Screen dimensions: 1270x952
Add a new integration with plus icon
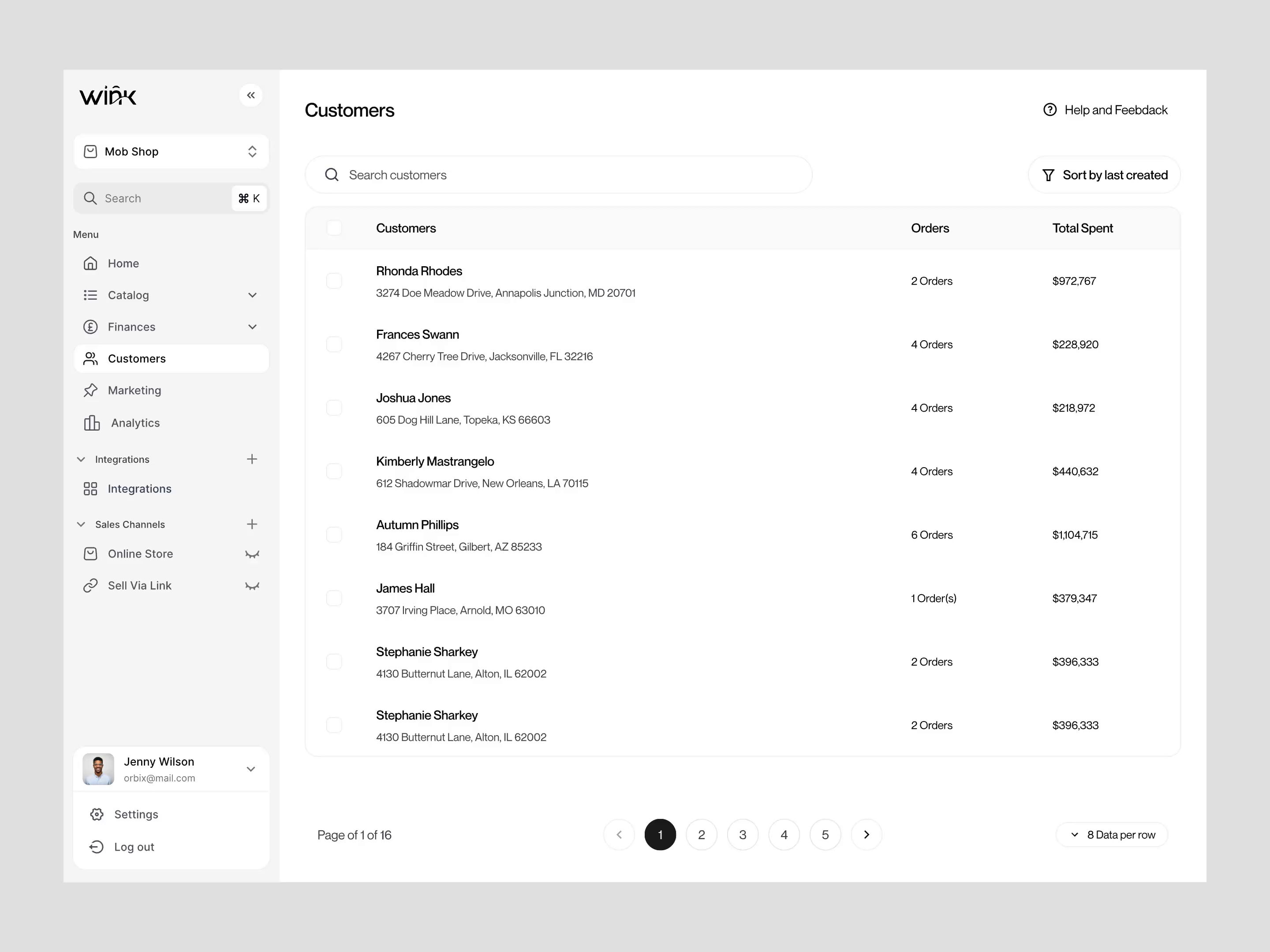tap(252, 459)
